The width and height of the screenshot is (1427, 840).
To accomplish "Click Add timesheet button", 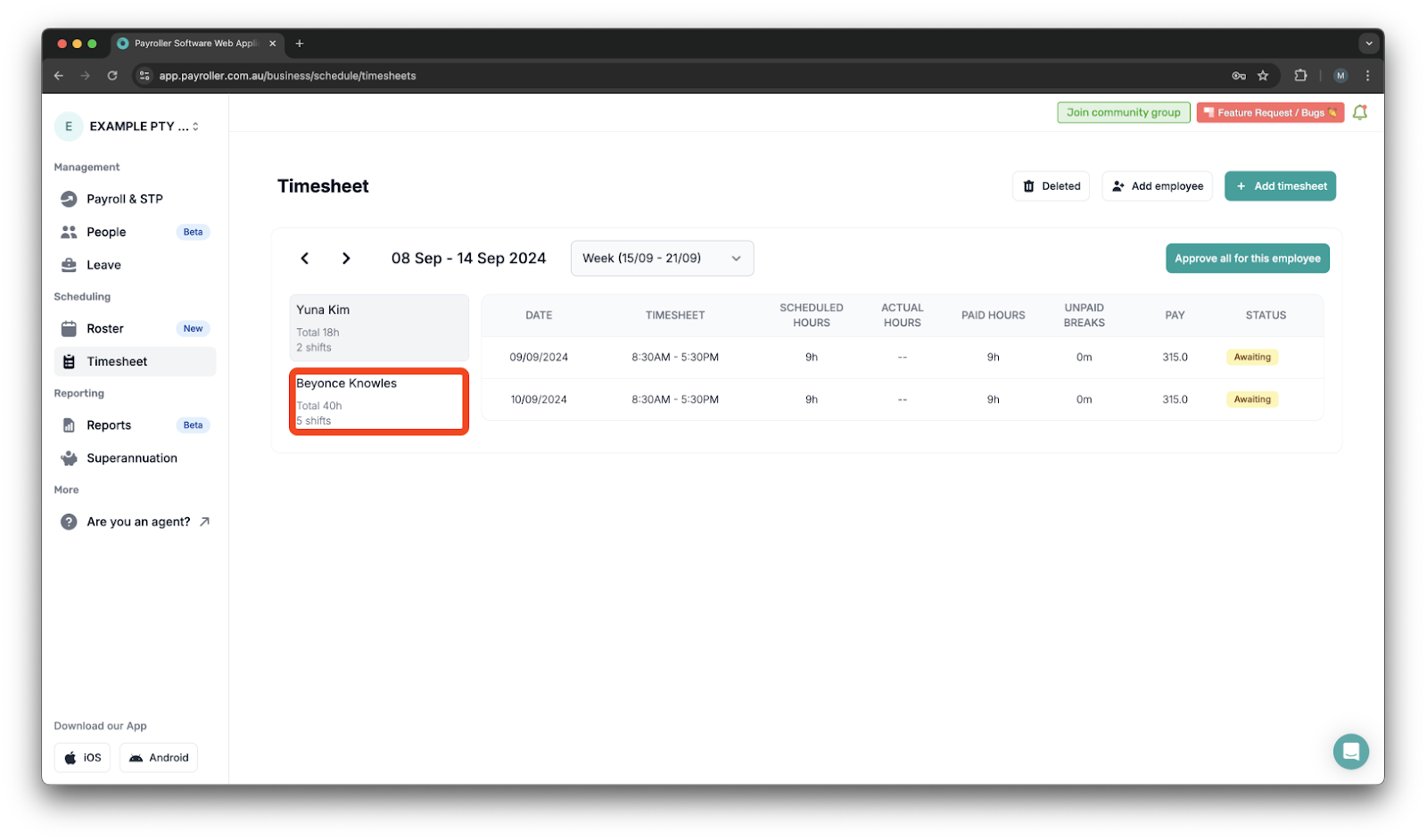I will coord(1280,186).
